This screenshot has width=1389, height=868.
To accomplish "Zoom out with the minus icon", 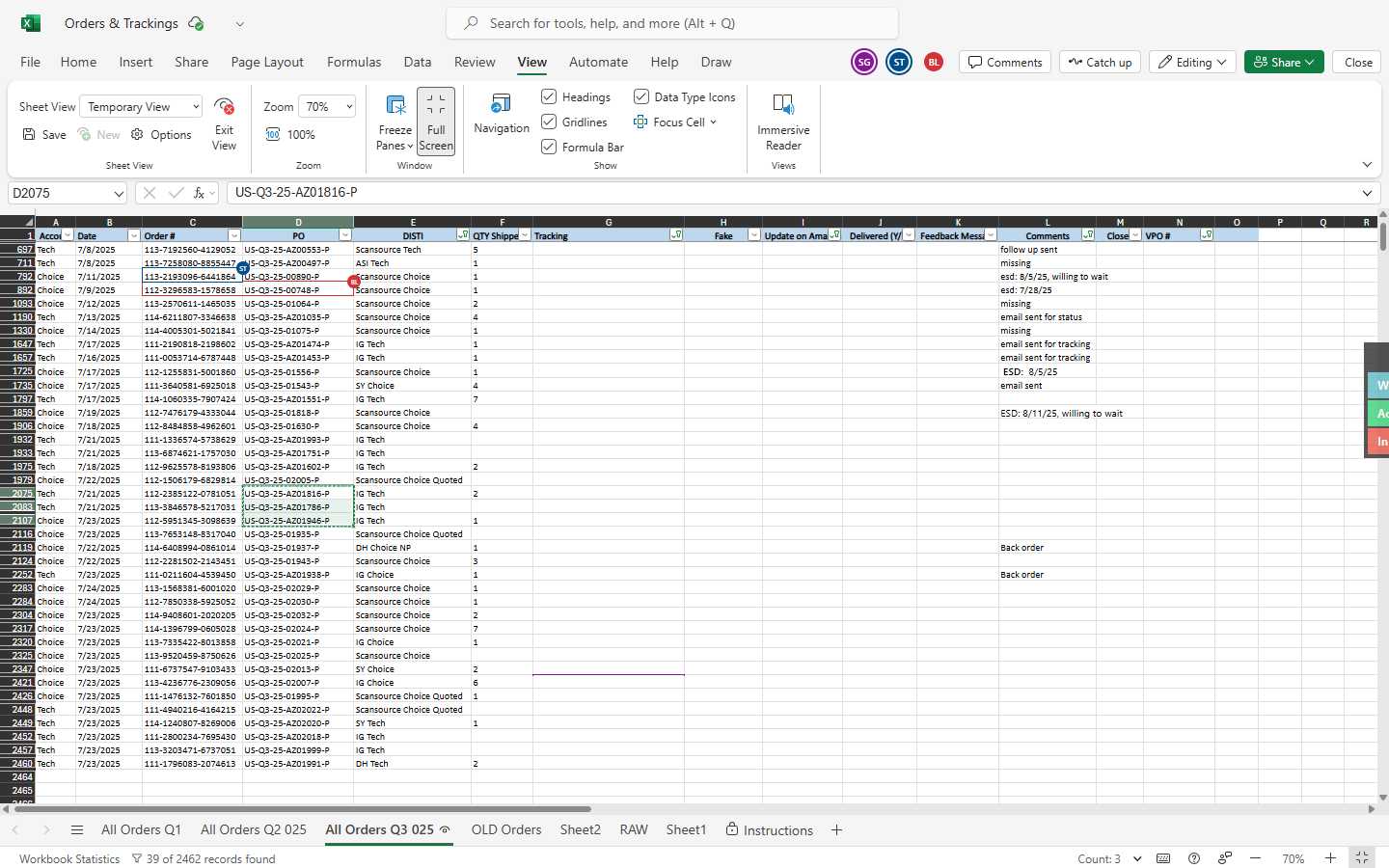I will pyautogui.click(x=1255, y=858).
